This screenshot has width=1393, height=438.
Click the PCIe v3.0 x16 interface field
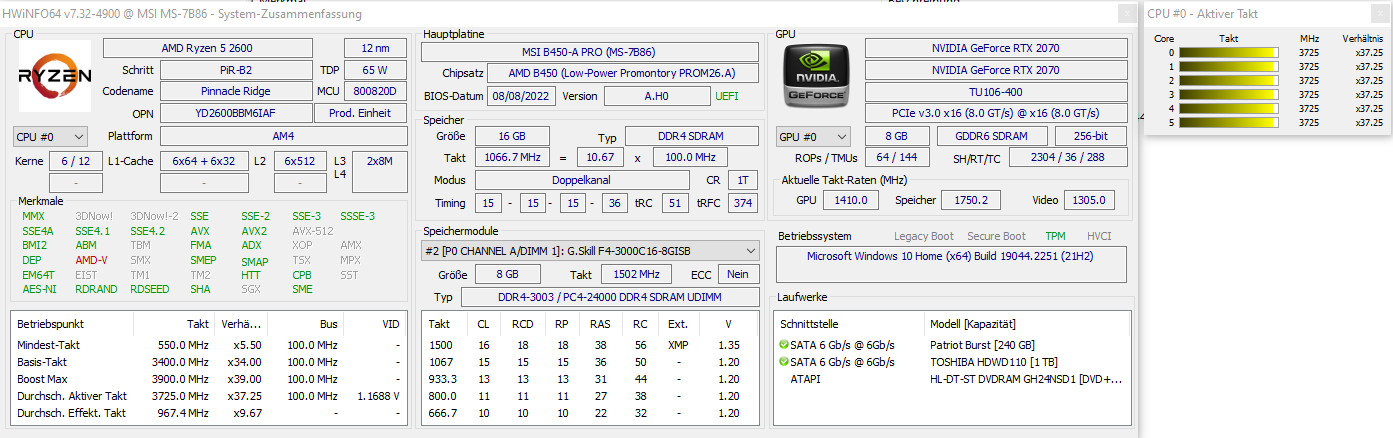tap(995, 113)
